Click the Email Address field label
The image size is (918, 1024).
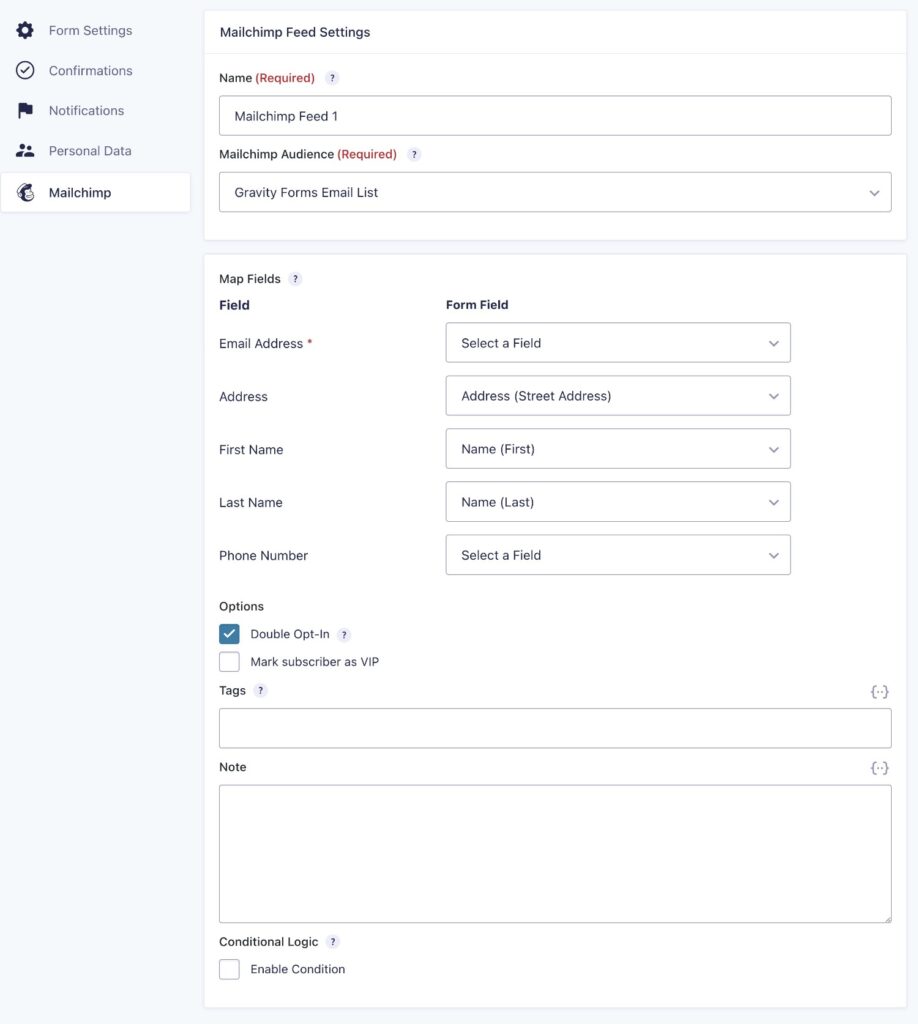pyautogui.click(x=261, y=344)
